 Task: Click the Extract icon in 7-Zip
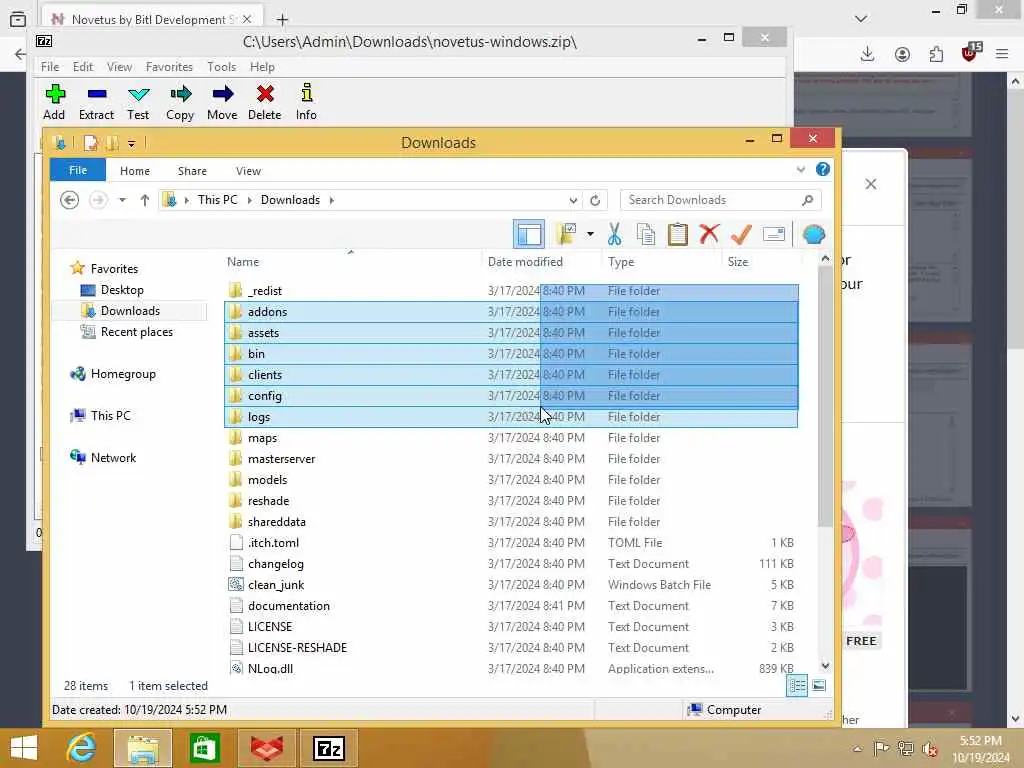pos(96,102)
